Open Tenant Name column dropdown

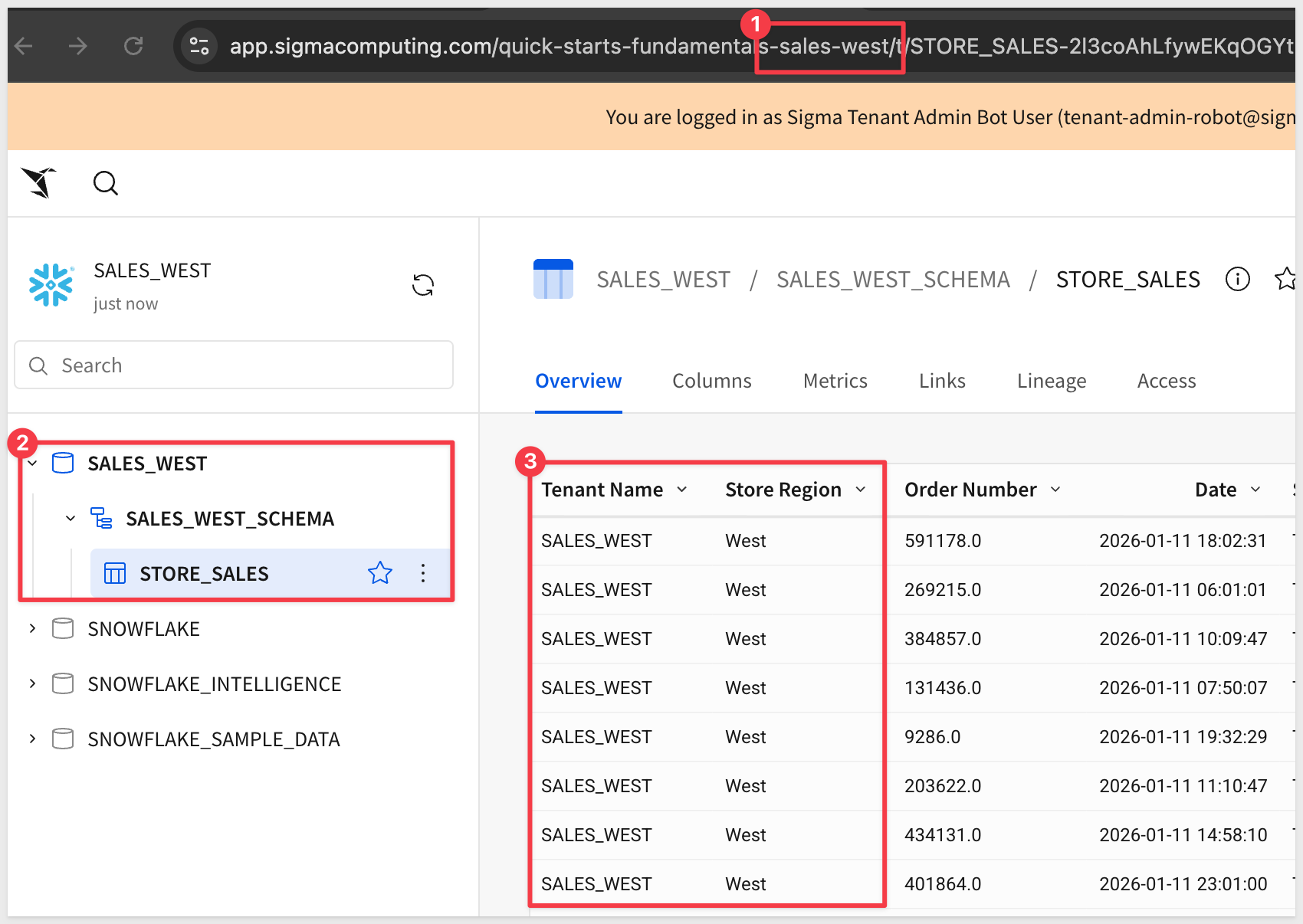click(681, 490)
